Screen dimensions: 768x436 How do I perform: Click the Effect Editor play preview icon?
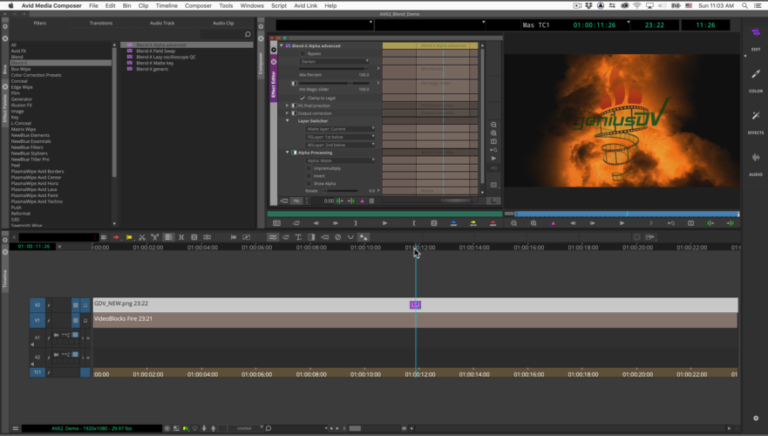[x=493, y=159]
